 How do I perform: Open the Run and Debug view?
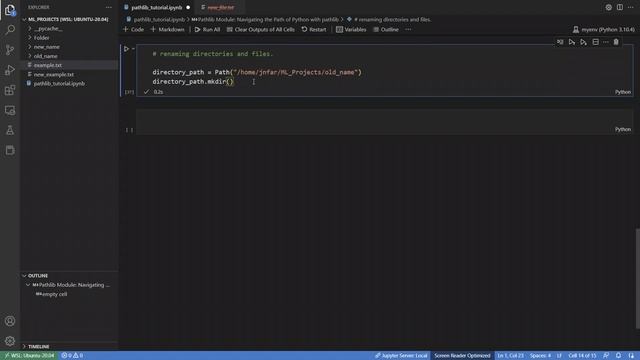(x=10, y=70)
